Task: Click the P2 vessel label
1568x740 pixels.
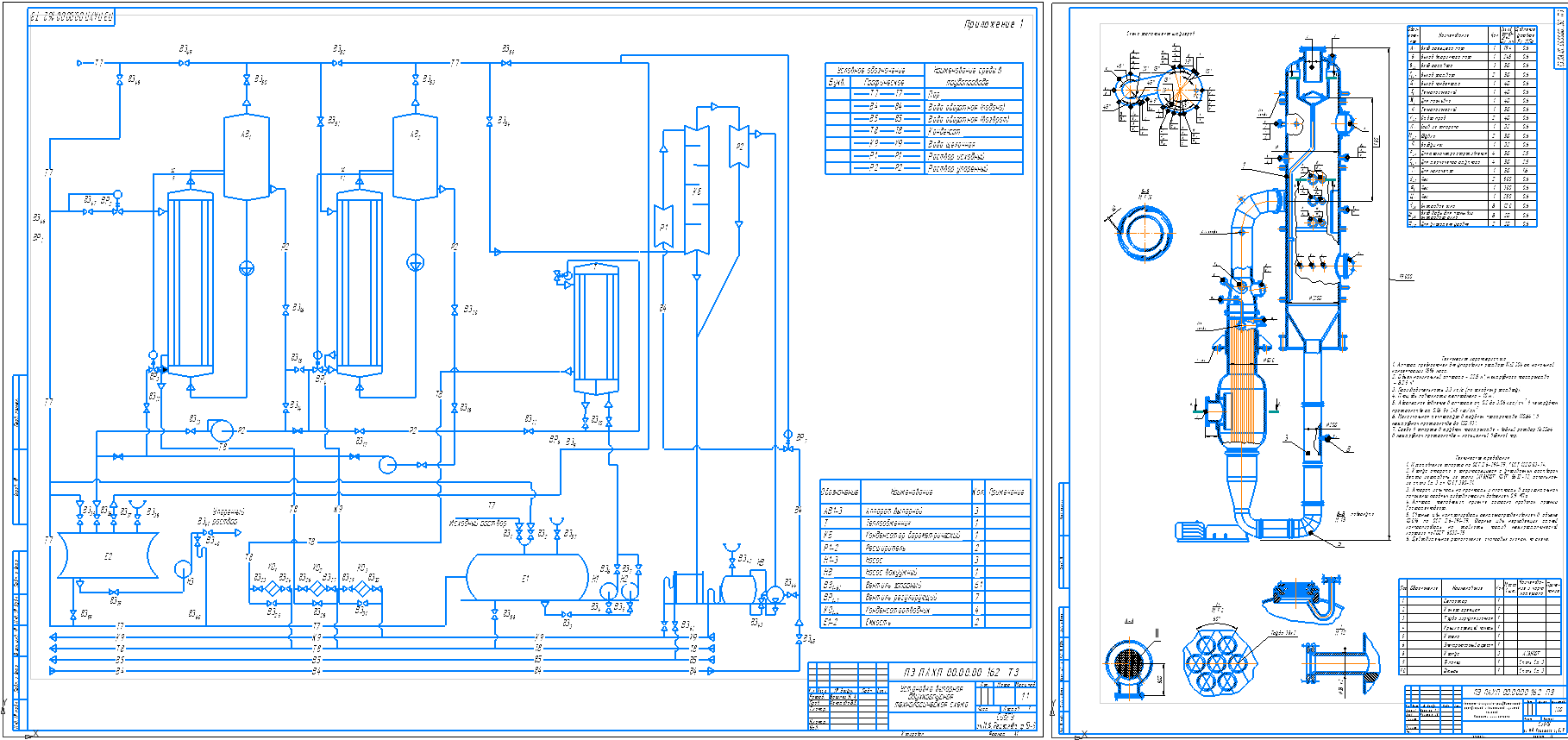Action: pyautogui.click(x=739, y=147)
